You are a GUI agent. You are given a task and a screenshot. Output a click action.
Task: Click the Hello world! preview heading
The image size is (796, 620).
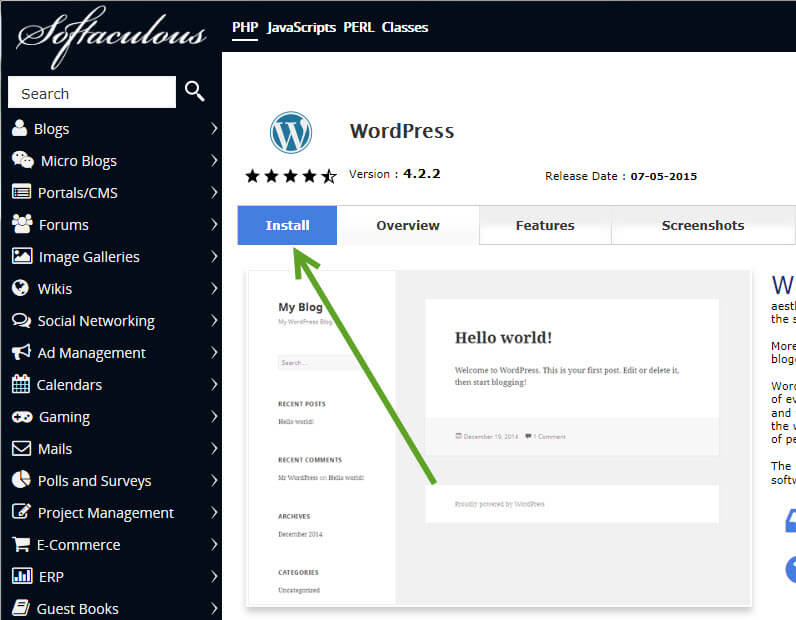coord(503,338)
